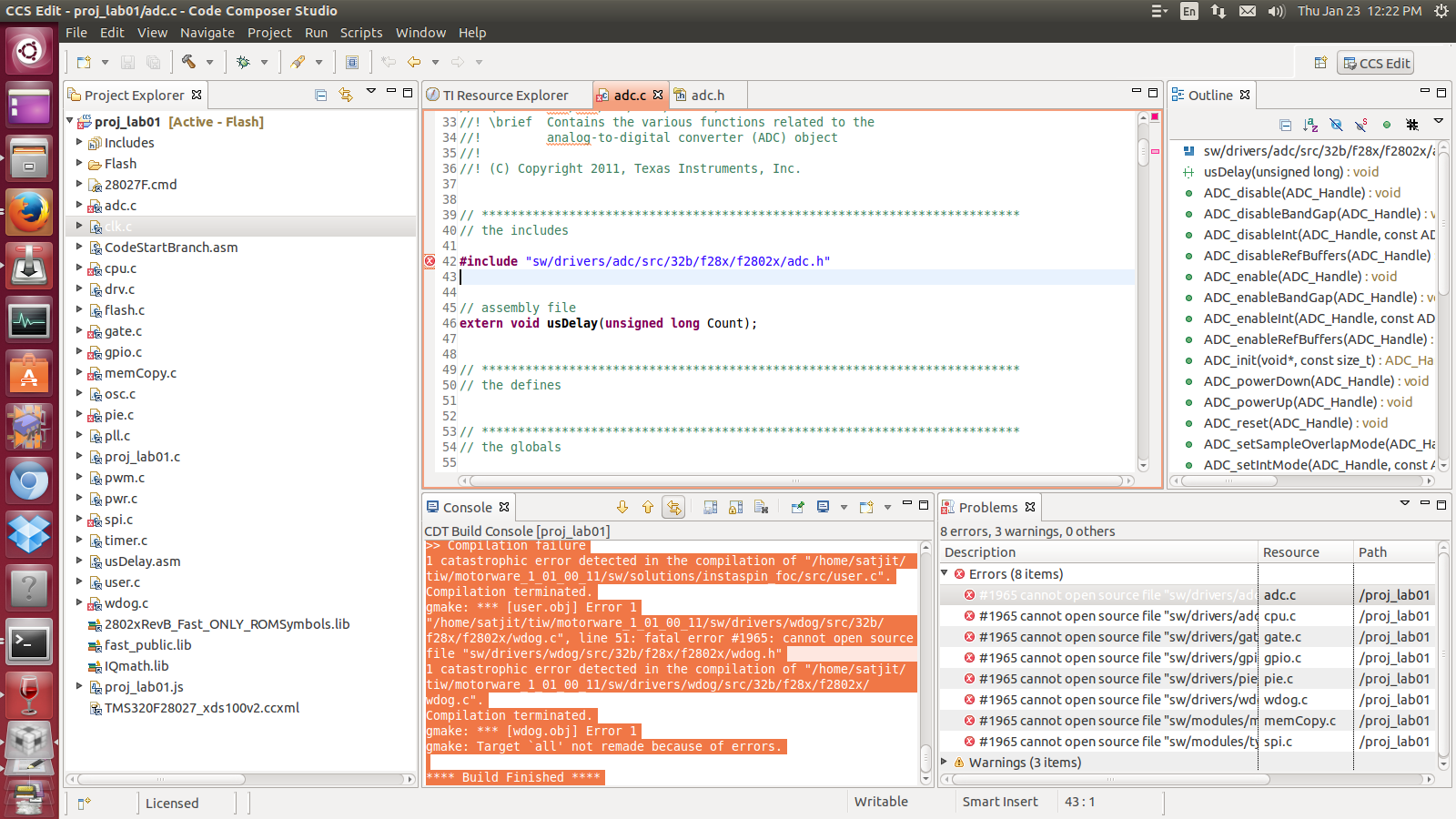
Task: Select usDelay function in Outline
Action: (x=1290, y=171)
